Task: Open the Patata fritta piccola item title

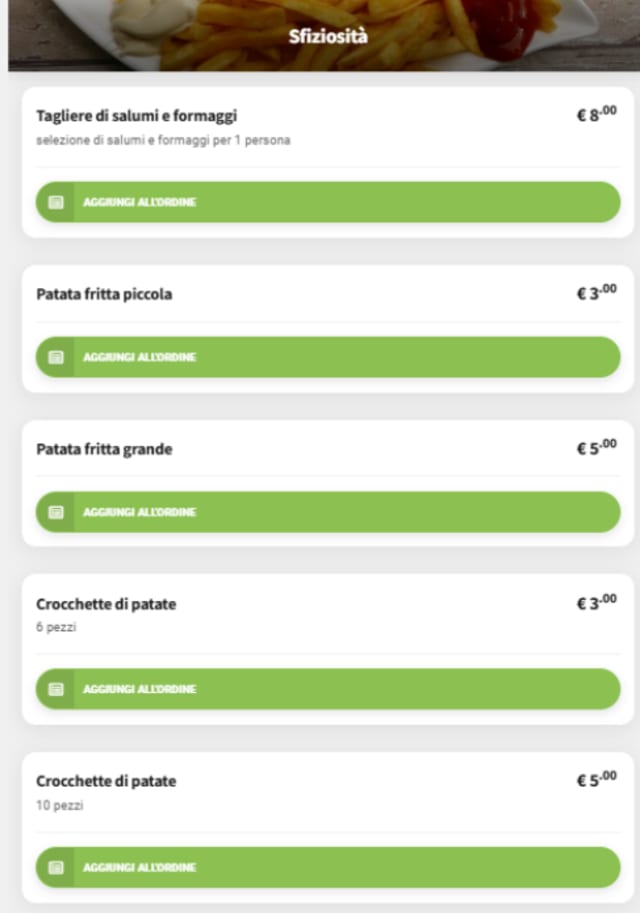Action: [x=104, y=294]
